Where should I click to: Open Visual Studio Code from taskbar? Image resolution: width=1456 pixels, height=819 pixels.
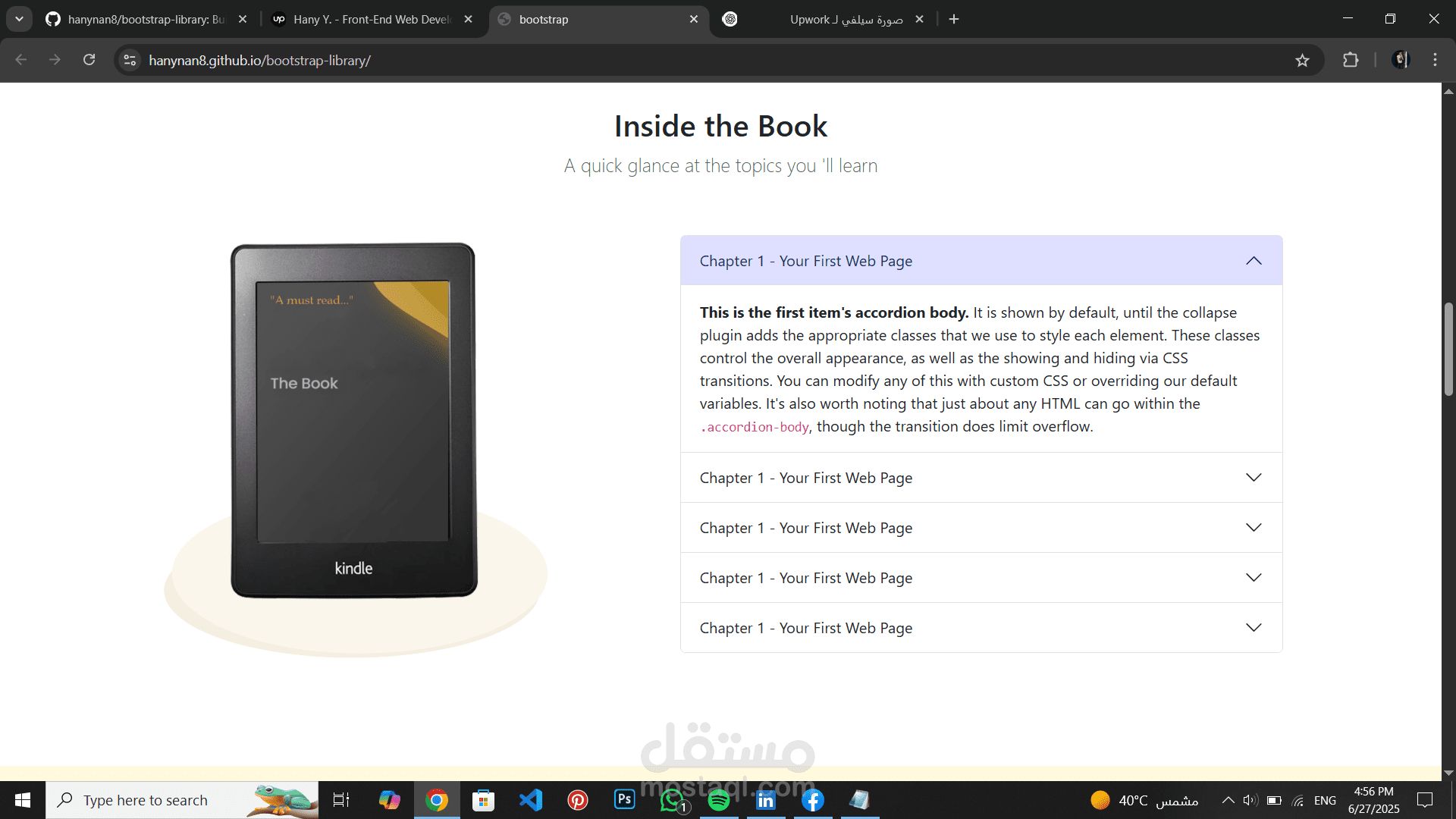coord(531,800)
